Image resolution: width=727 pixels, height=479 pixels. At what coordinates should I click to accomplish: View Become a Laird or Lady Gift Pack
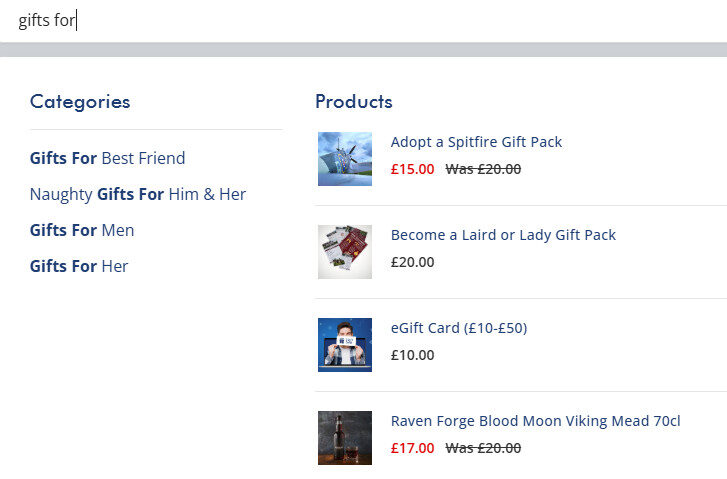(x=503, y=235)
